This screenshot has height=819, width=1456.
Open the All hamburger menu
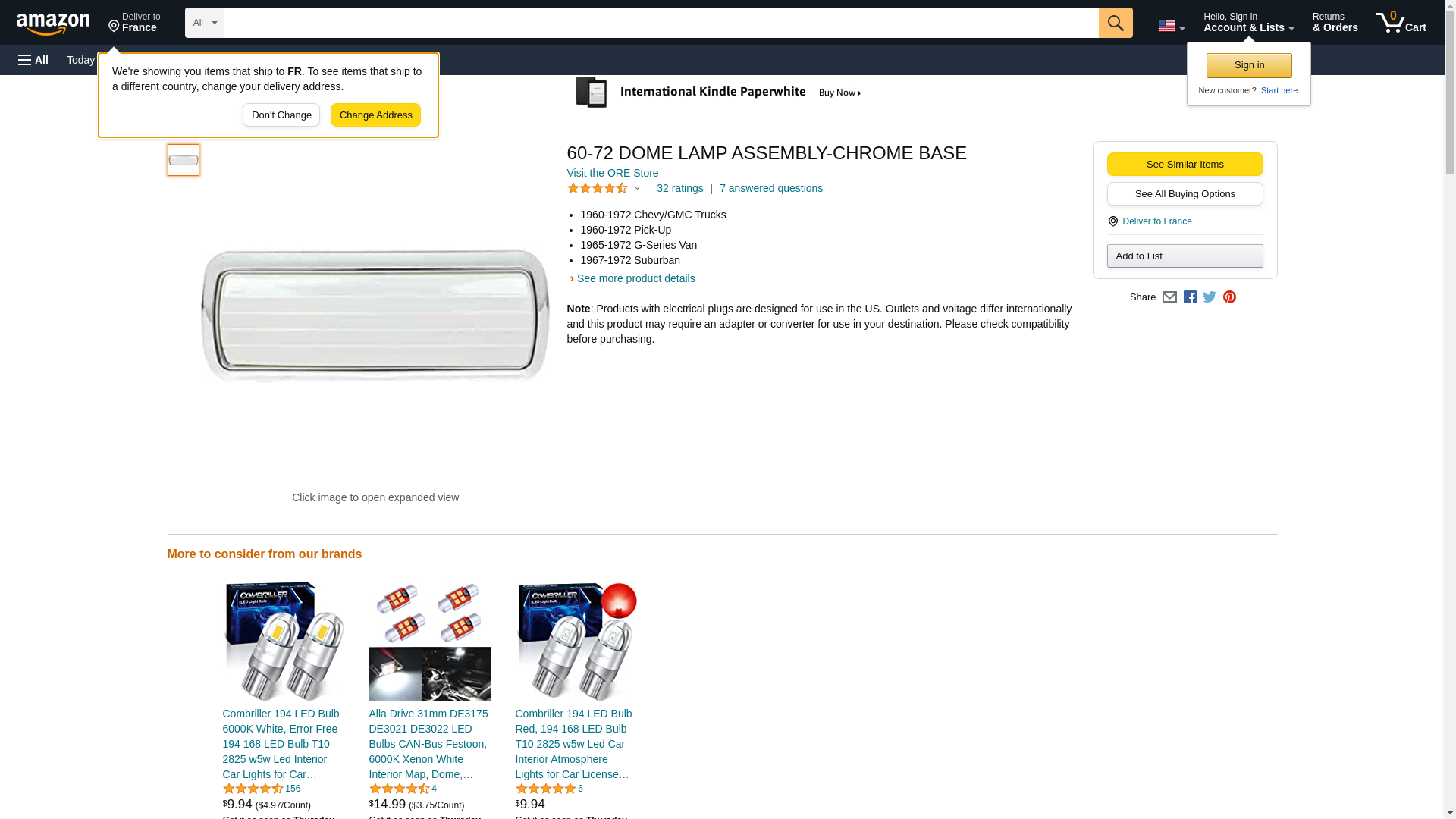33,60
